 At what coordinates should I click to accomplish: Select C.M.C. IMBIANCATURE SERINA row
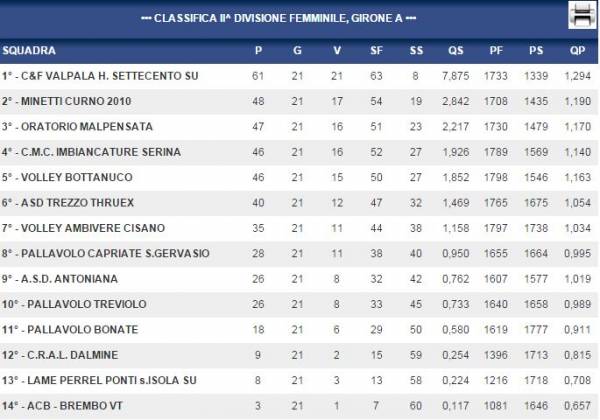[x=298, y=152]
